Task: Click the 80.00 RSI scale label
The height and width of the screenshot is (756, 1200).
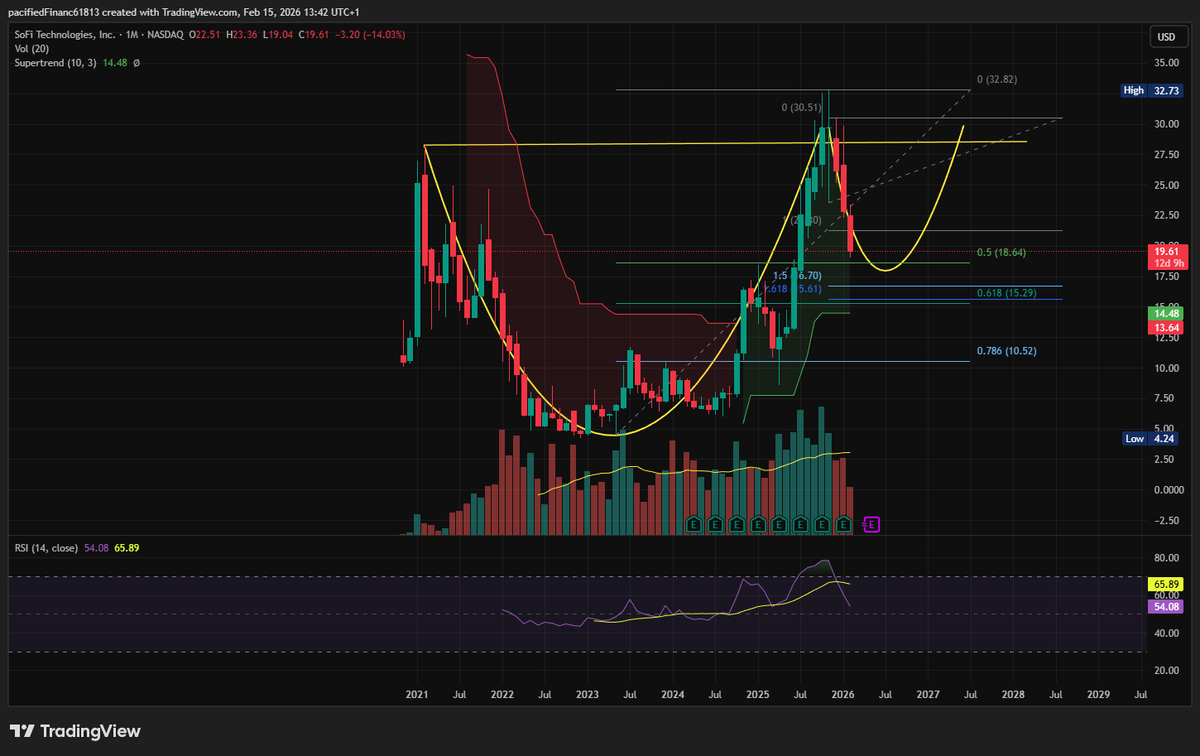Action: (x=1166, y=557)
